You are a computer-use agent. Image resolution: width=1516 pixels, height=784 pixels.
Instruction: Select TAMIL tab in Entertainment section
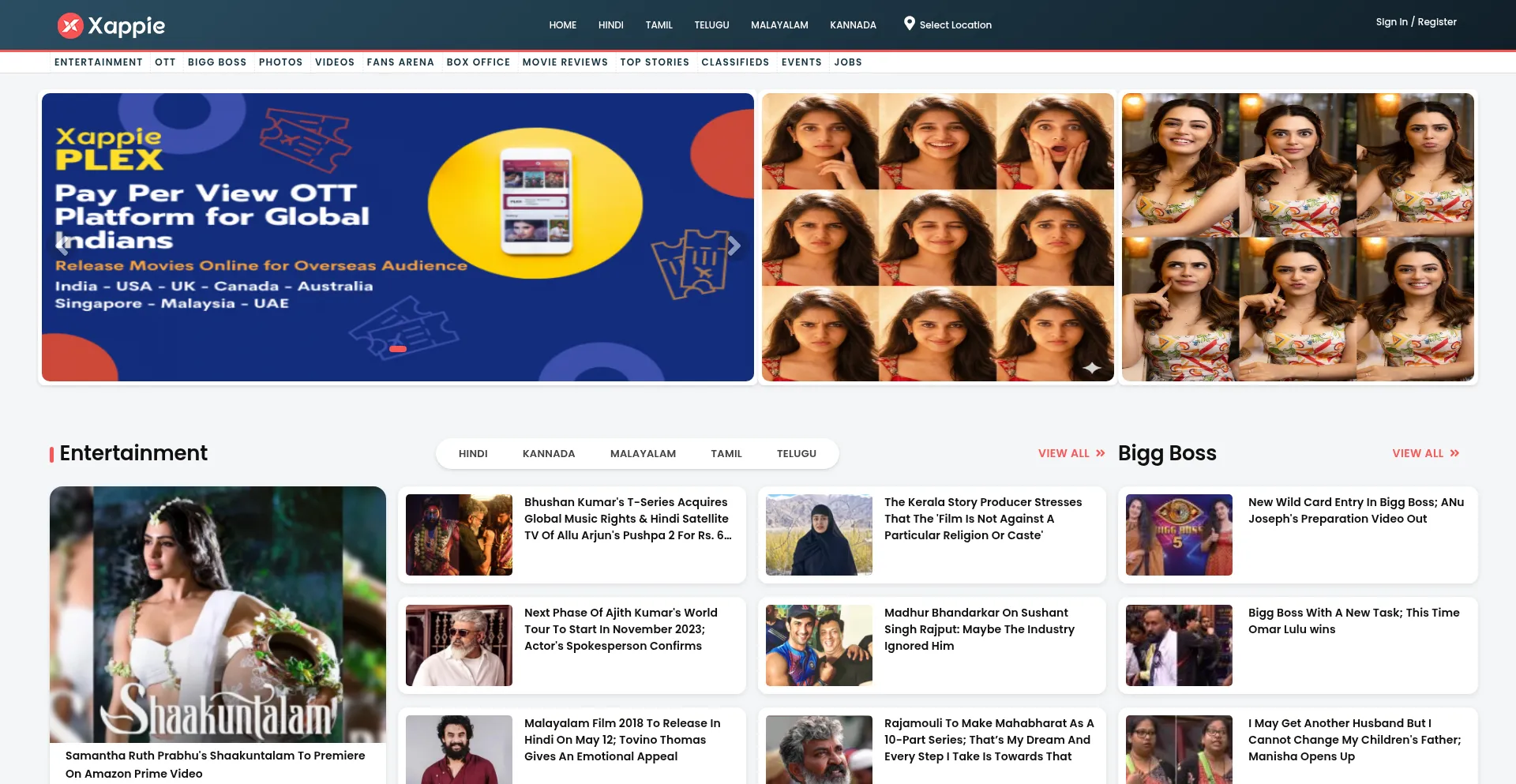click(x=726, y=454)
